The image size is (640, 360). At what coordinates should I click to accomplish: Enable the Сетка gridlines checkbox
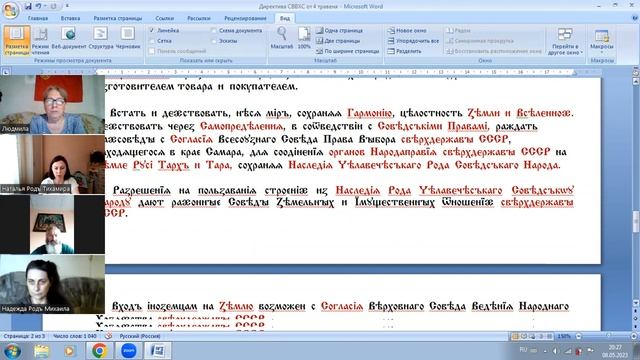(x=152, y=41)
